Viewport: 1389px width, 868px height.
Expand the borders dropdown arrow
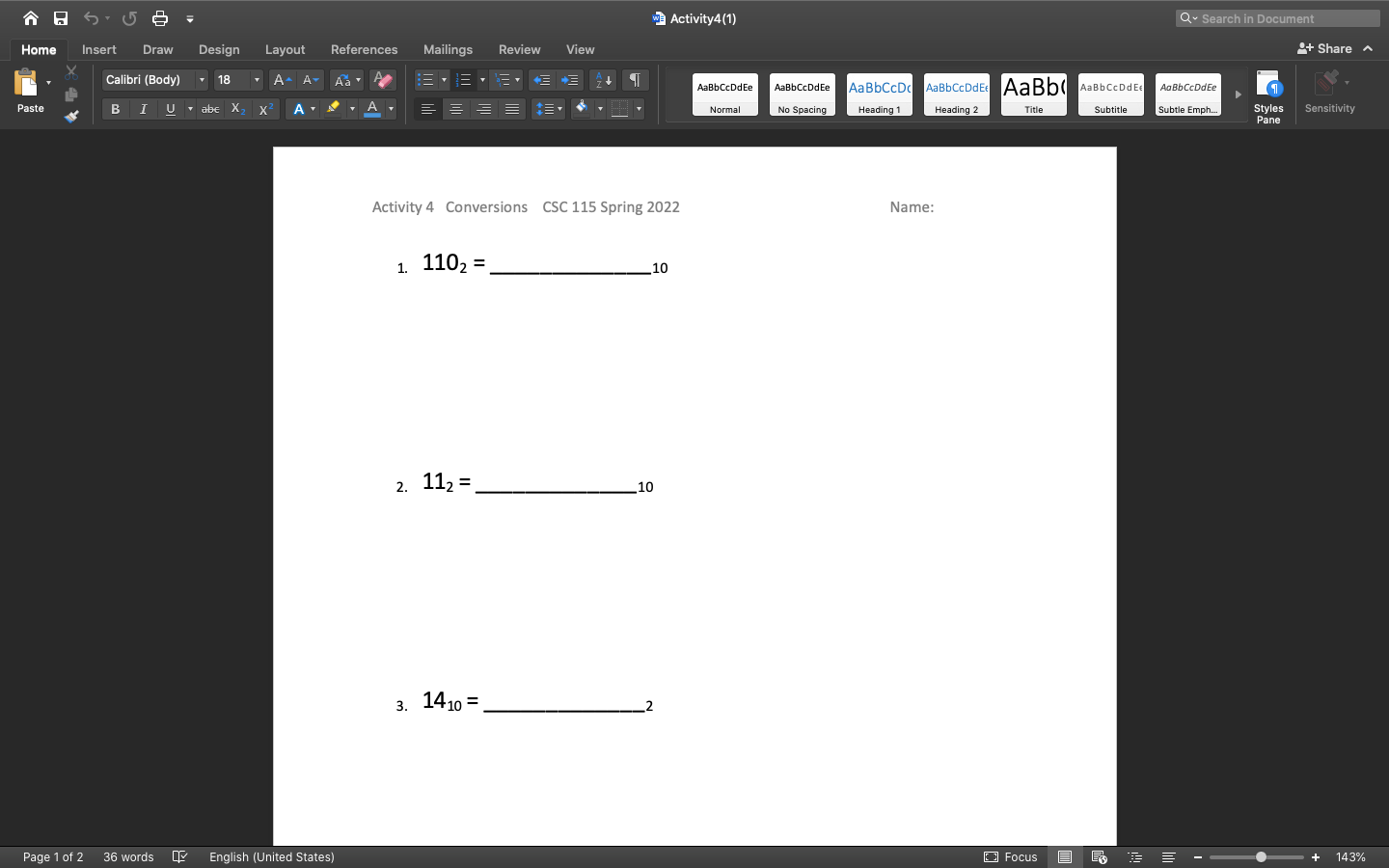point(639,109)
